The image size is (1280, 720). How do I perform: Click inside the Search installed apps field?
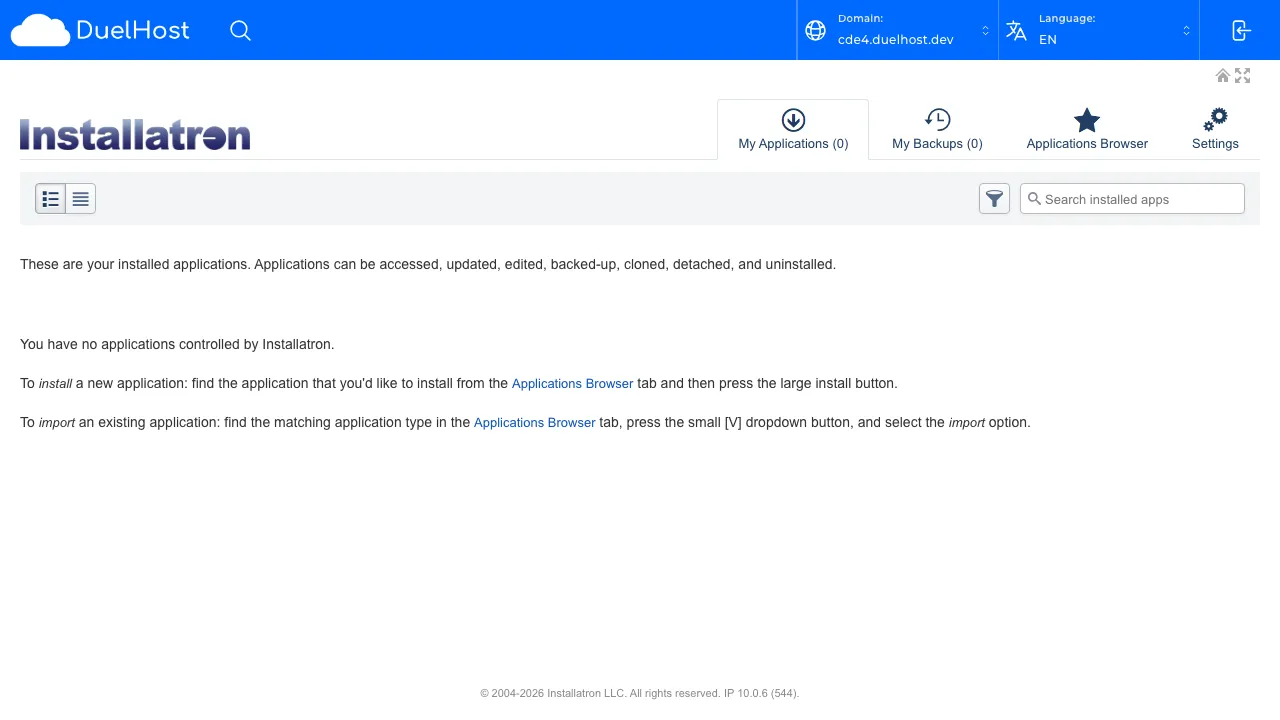pos(1130,199)
